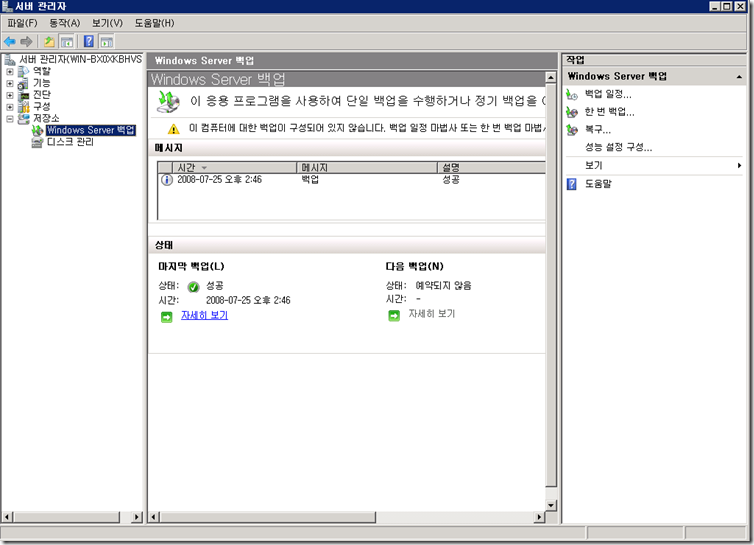Click the 서버 관리자 root node icon
This screenshot has height=545, width=754.
[10, 60]
